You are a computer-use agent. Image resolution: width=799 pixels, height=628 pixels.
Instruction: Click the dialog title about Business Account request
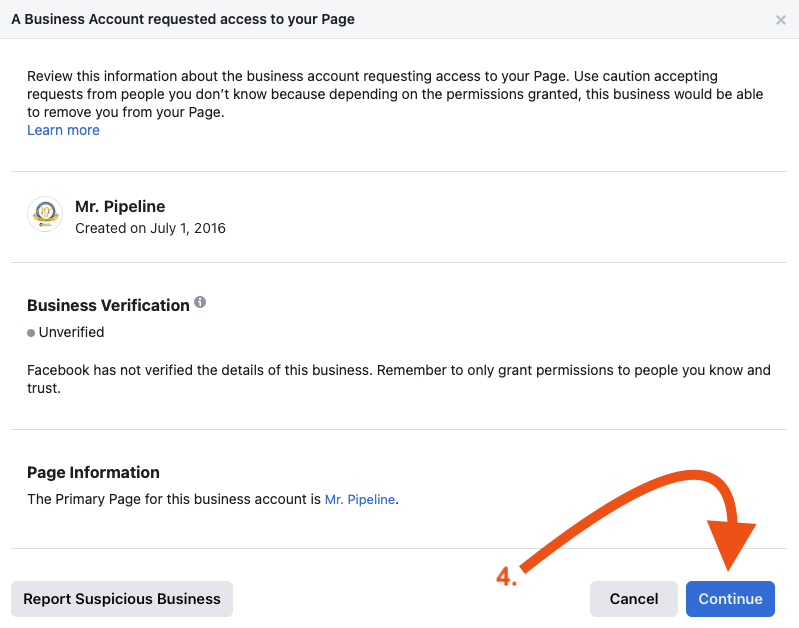(x=183, y=19)
